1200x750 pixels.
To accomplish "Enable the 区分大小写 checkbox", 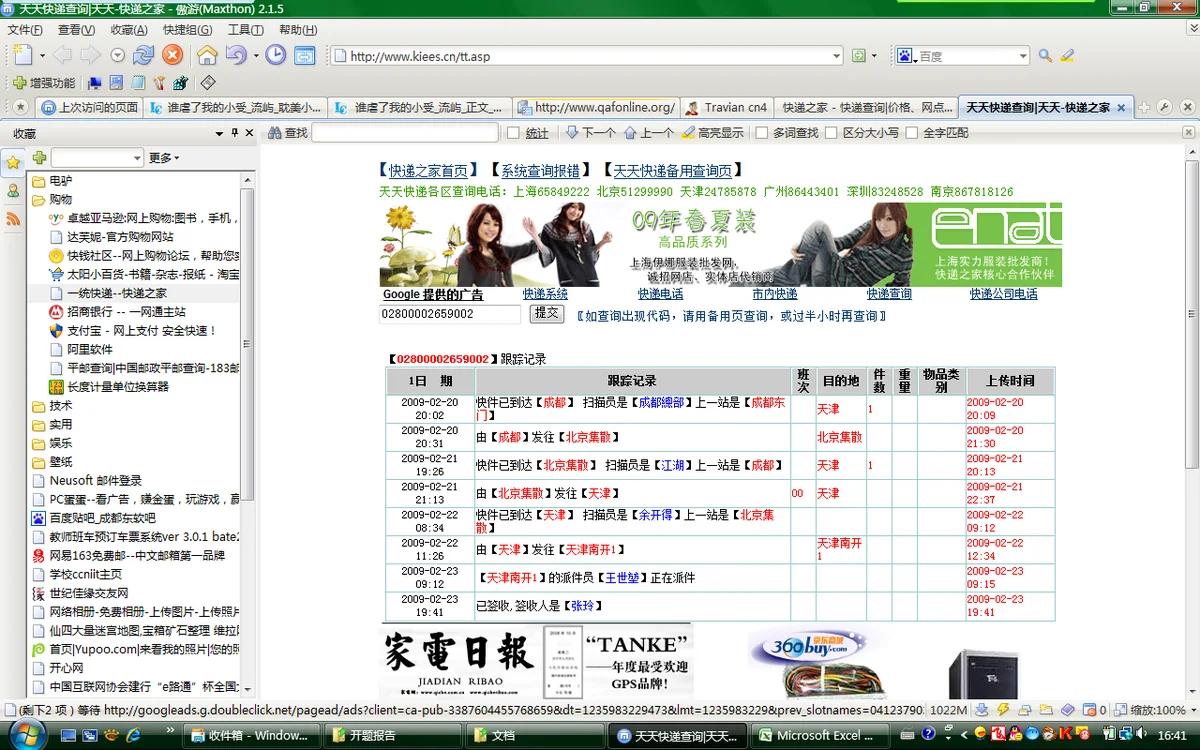I will [833, 133].
